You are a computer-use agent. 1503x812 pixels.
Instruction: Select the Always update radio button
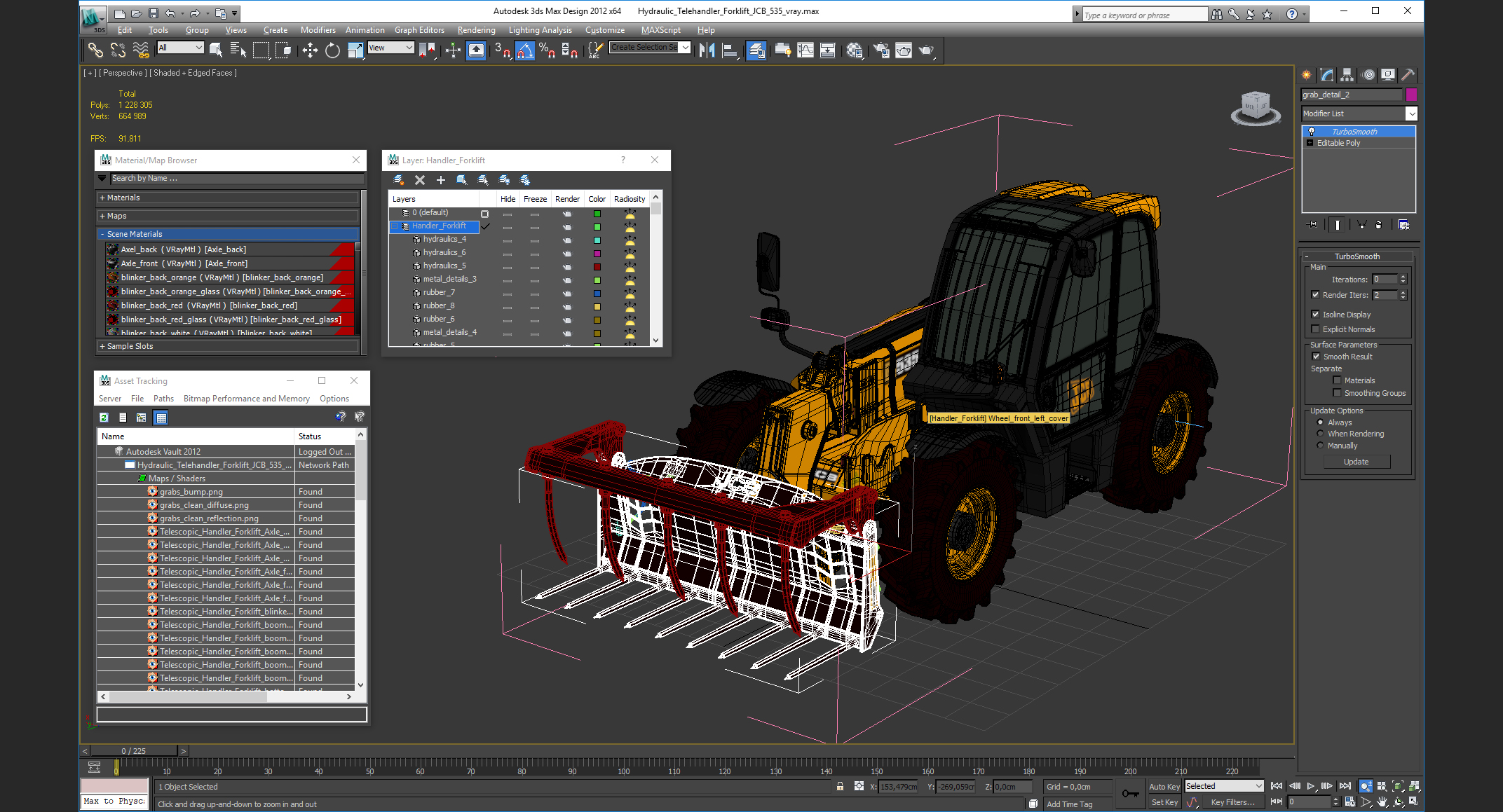(1320, 422)
